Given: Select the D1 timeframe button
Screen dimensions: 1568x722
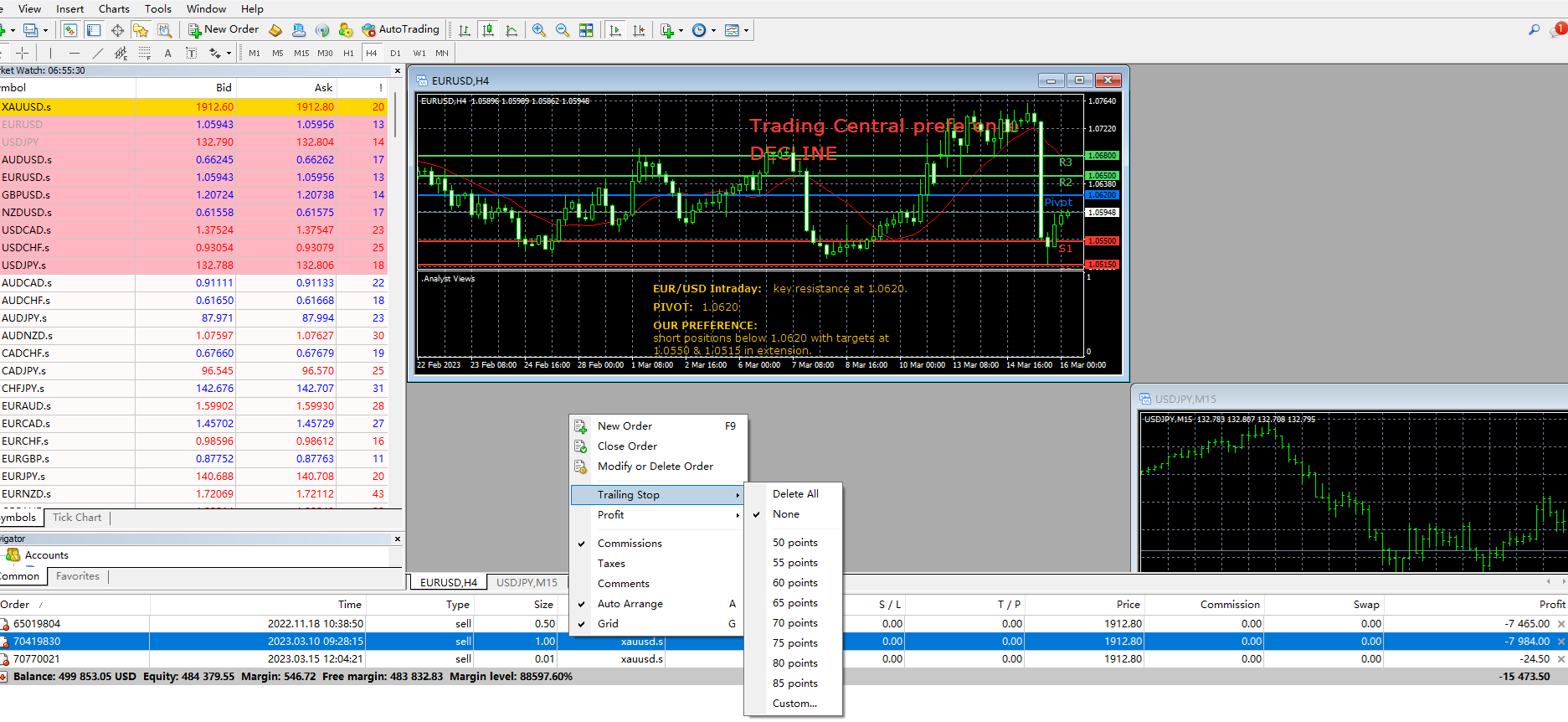Looking at the screenshot, I should [x=395, y=53].
